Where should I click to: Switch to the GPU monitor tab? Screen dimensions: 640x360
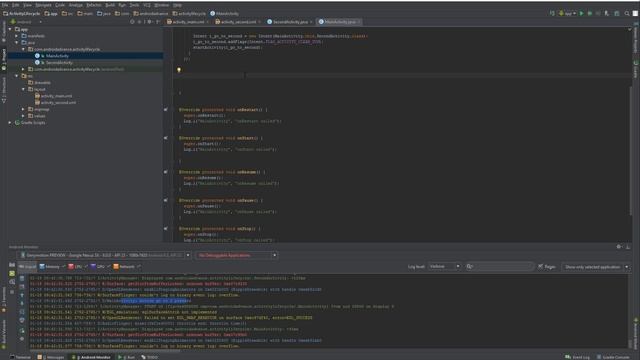pyautogui.click(x=100, y=267)
